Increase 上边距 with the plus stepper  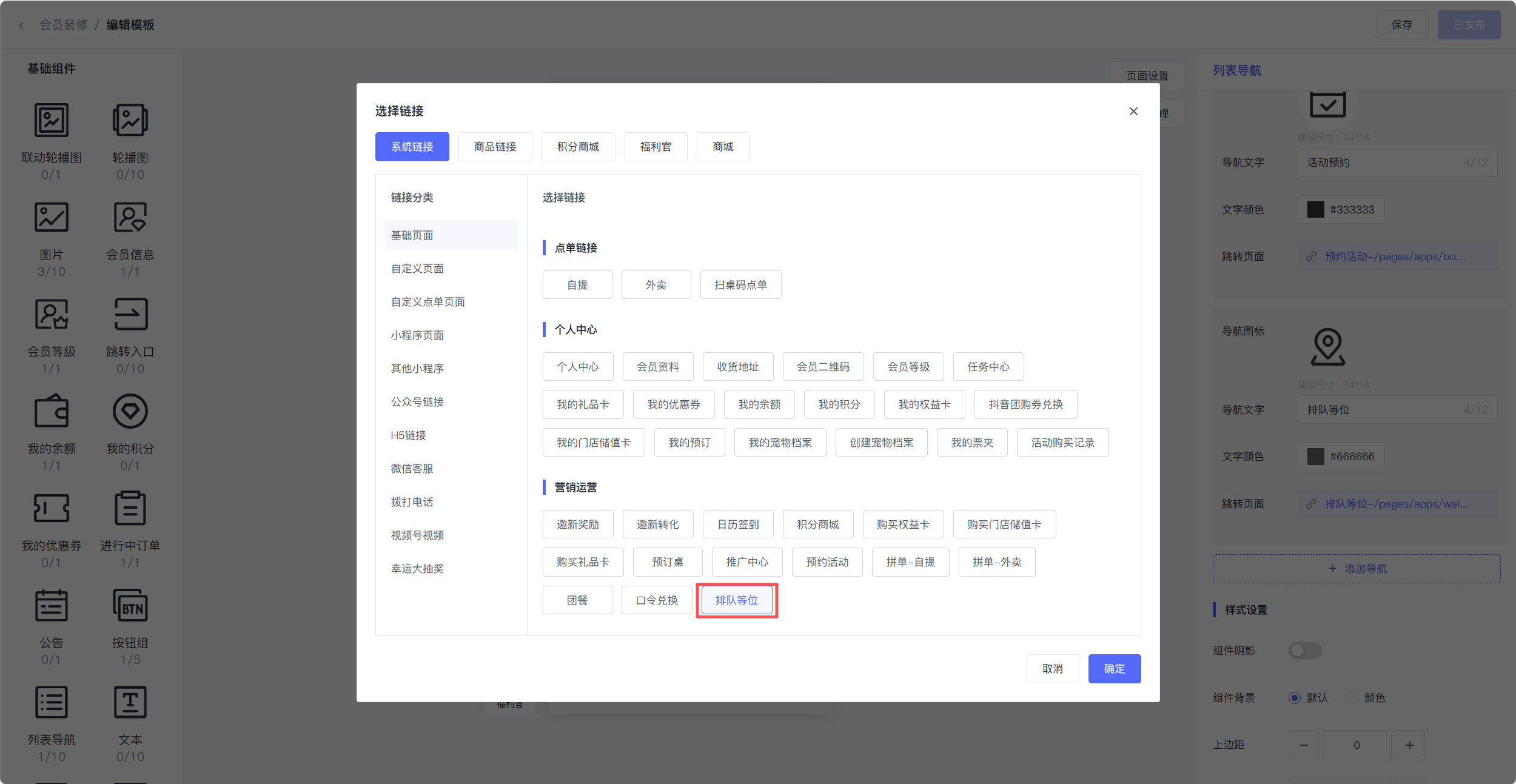tap(1409, 745)
